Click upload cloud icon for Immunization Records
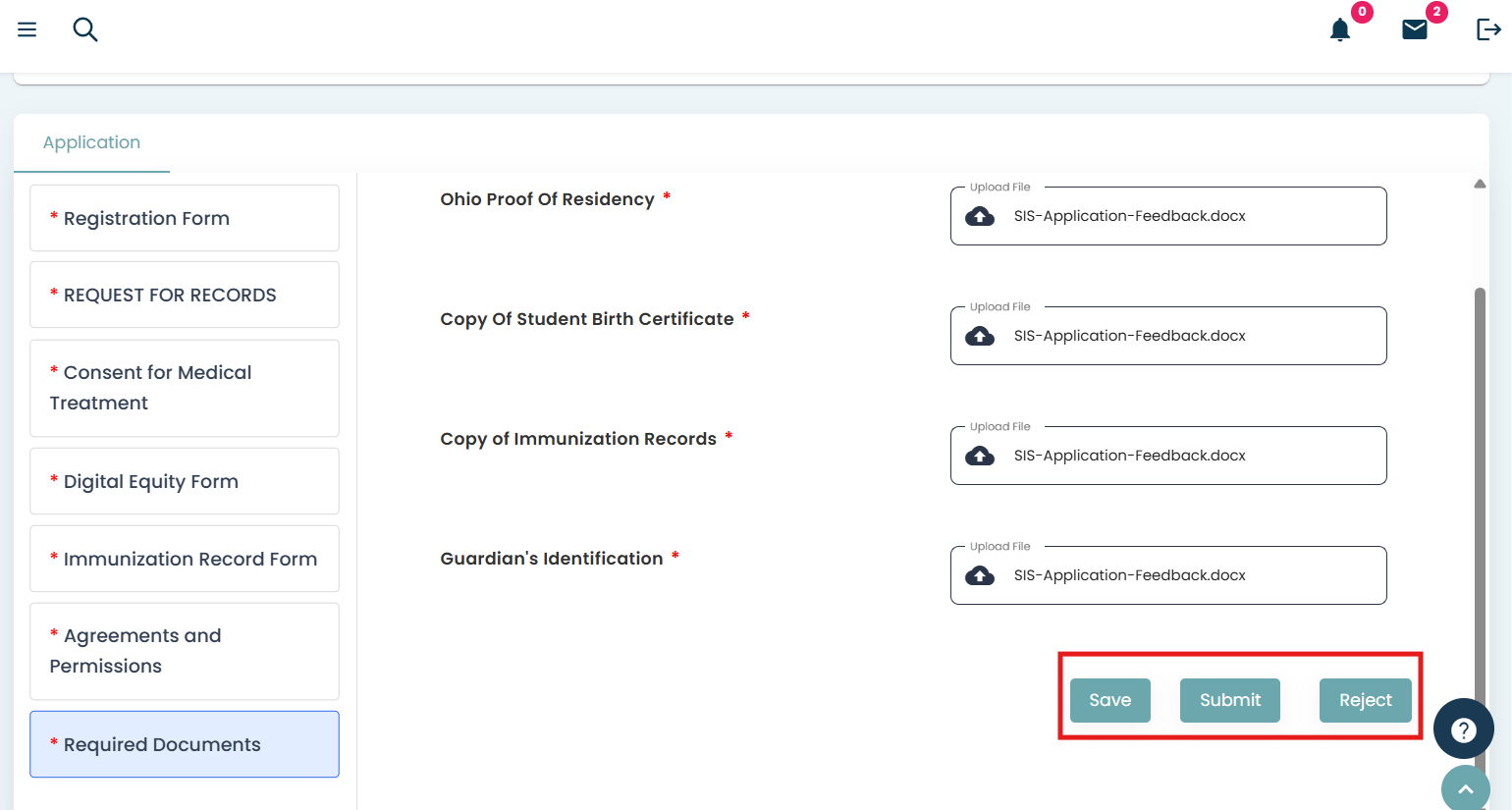 pyautogui.click(x=980, y=456)
